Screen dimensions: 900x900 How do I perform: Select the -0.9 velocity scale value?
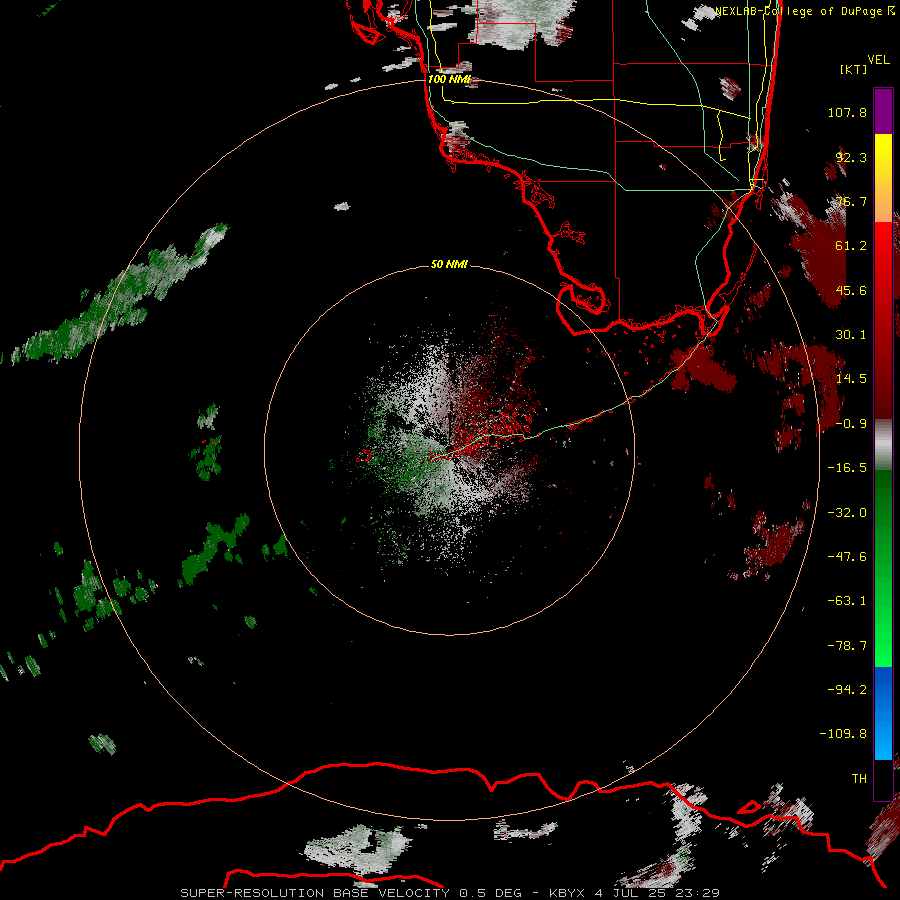851,424
